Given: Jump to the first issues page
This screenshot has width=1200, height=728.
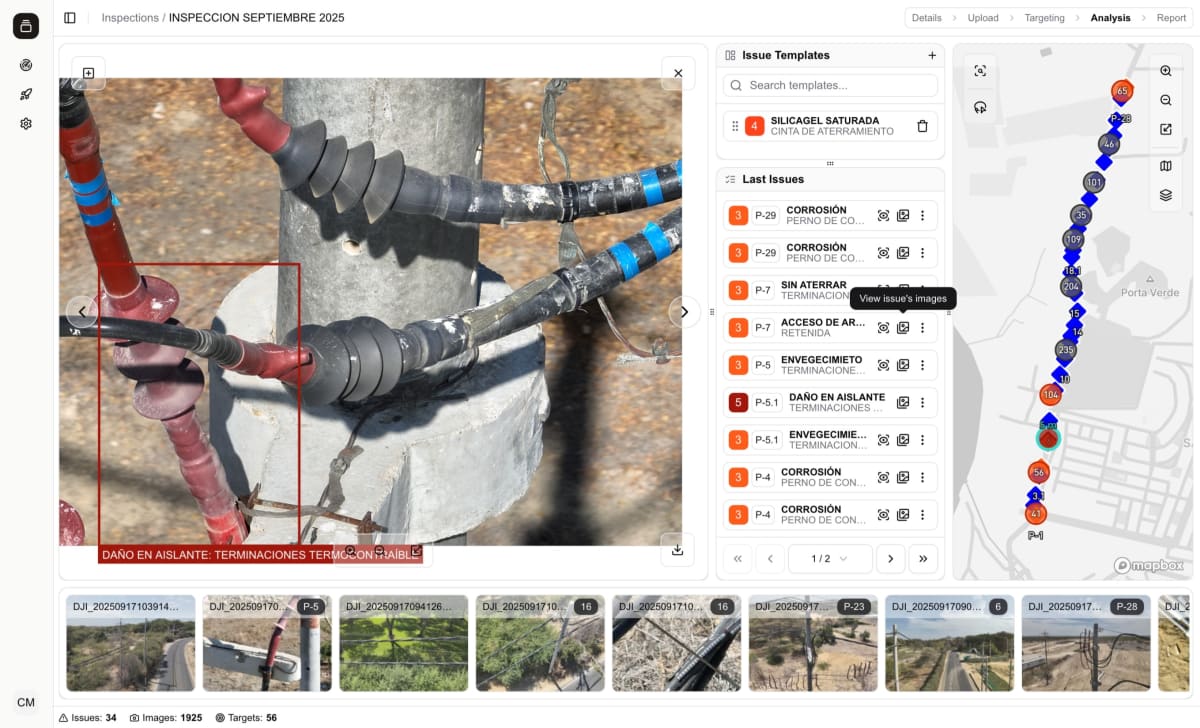Looking at the screenshot, I should coord(737,559).
